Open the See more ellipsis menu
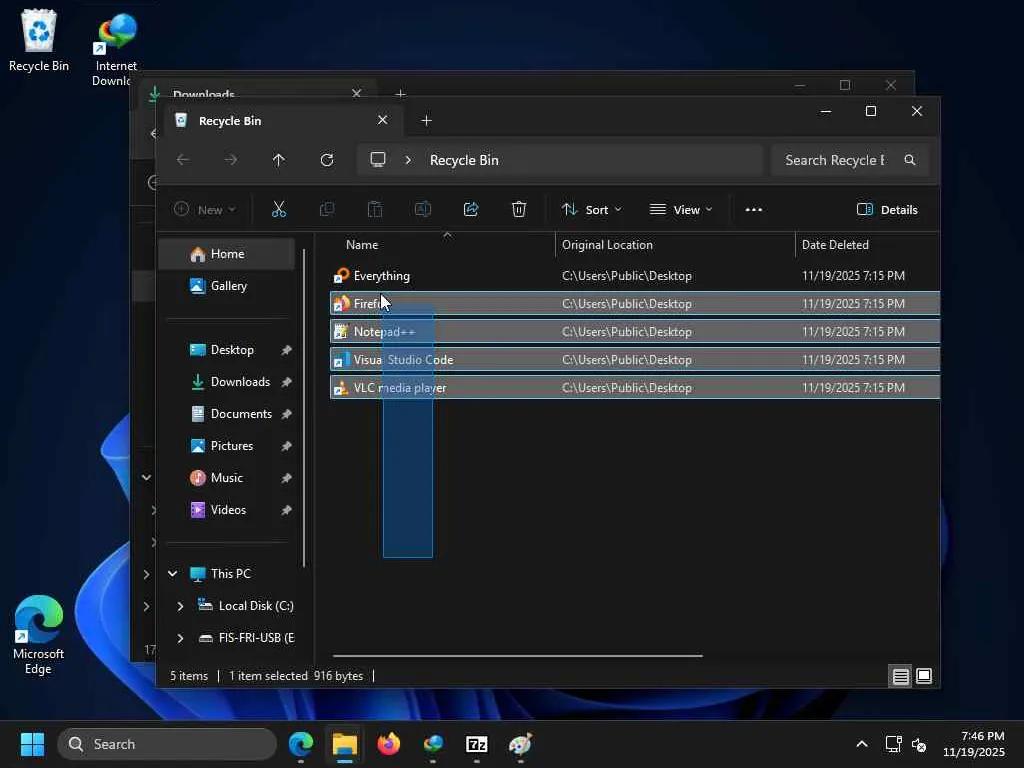 coord(754,209)
